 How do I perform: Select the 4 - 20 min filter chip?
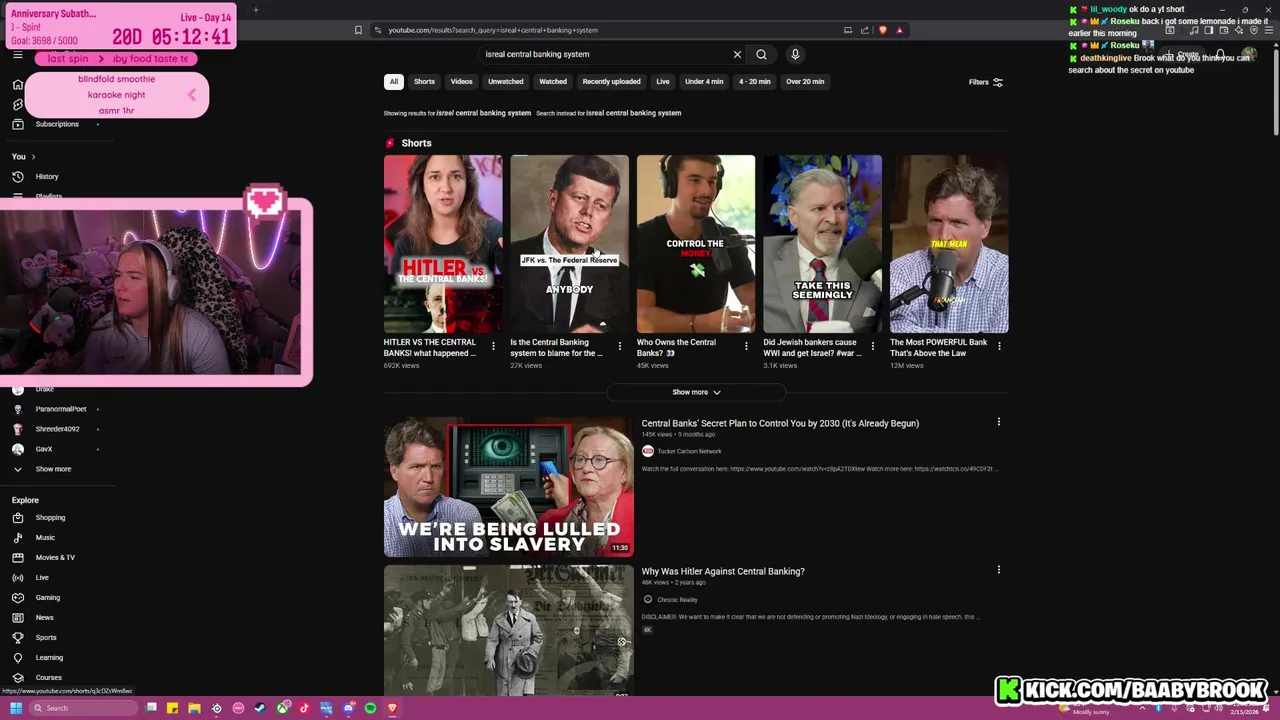tap(755, 82)
